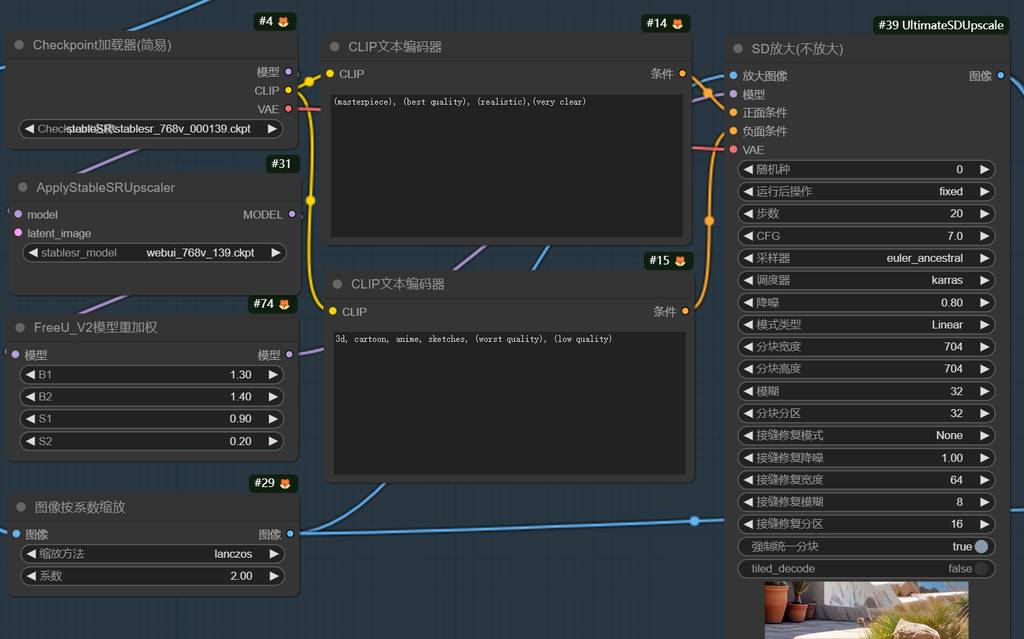Click the 降噪 0.80 slider field
Screen dimensions: 1024x639
point(866,302)
